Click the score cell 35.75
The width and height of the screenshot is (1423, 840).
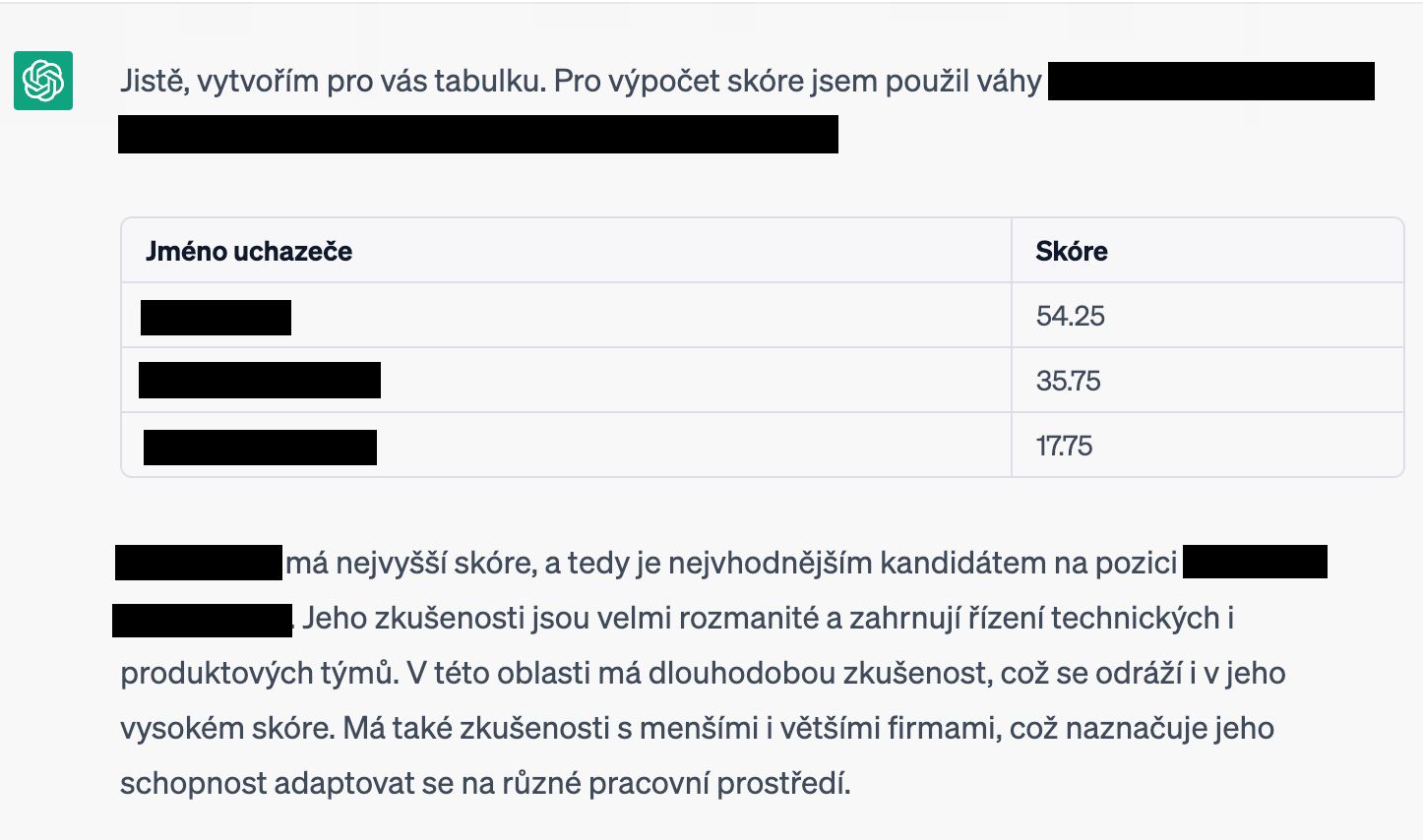pos(1069,381)
